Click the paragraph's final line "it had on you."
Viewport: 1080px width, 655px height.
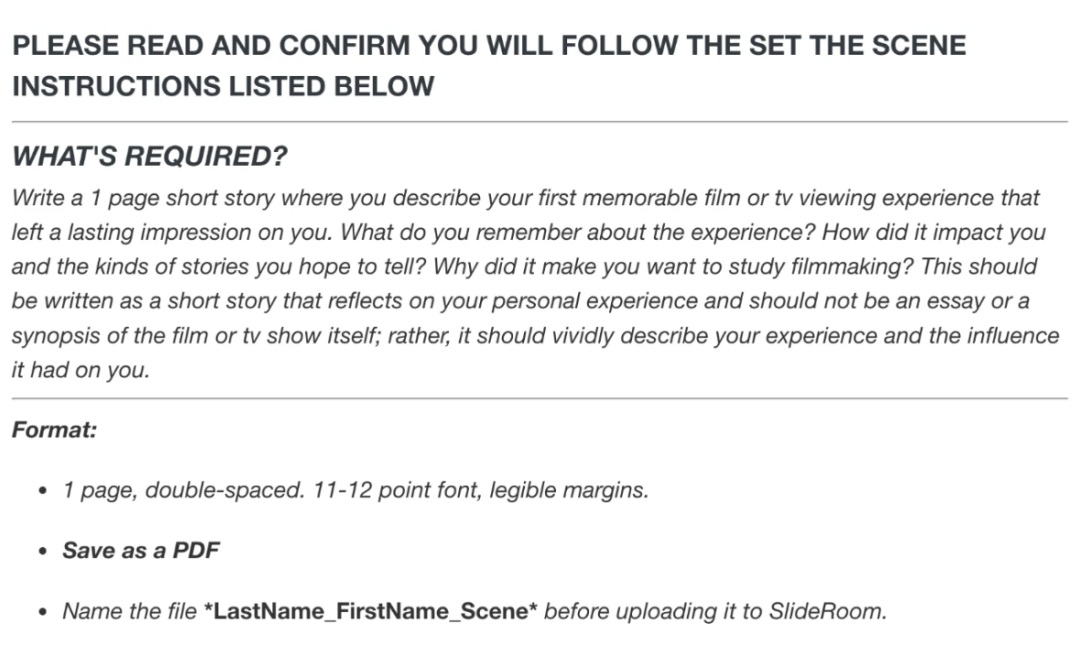coord(81,370)
